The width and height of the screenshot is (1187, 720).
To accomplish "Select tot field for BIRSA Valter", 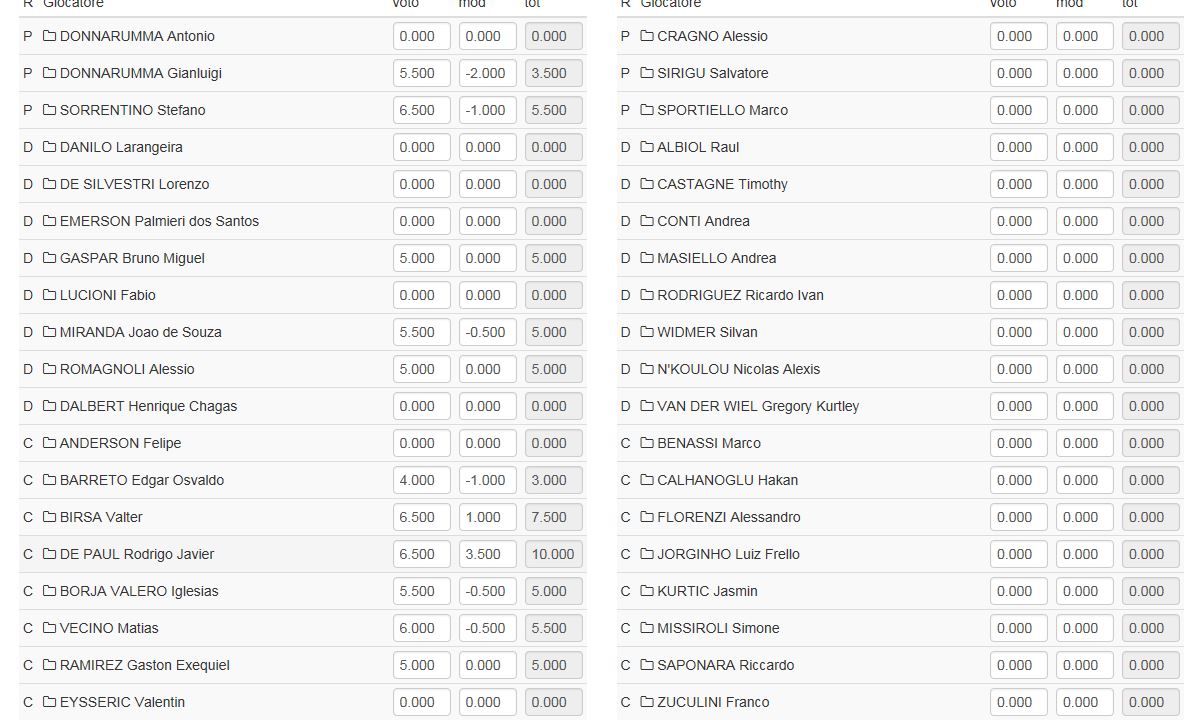I will tap(553, 517).
